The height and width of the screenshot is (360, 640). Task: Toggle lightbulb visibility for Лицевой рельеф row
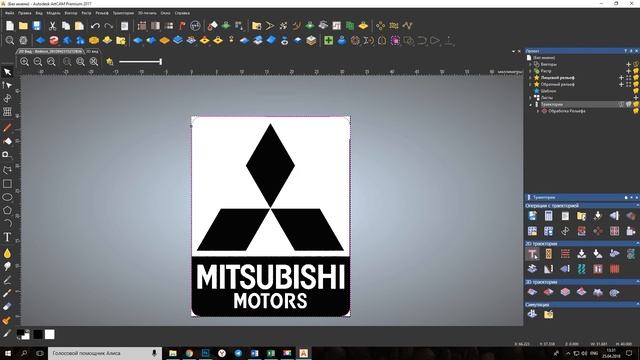coord(636,78)
